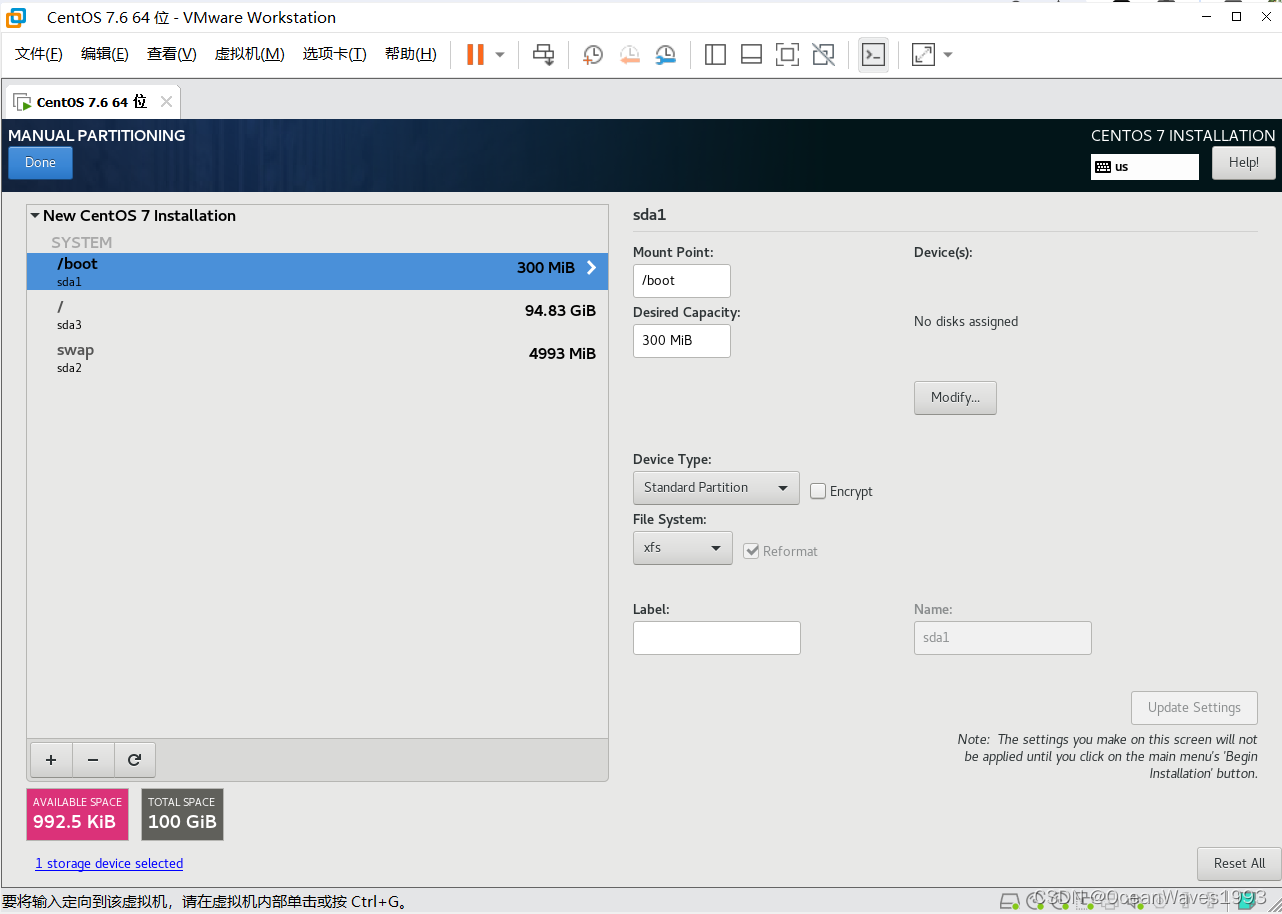Select the swap sda2 partition row
The height and width of the screenshot is (914, 1282).
click(317, 357)
